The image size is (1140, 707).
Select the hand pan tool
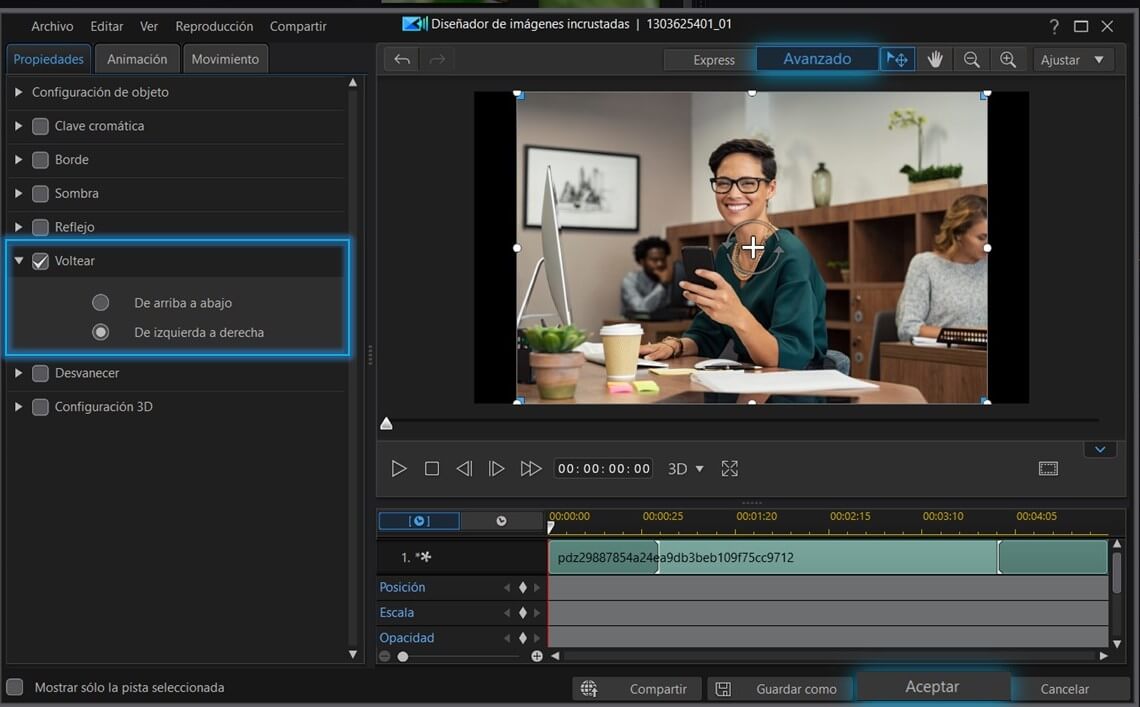click(935, 60)
